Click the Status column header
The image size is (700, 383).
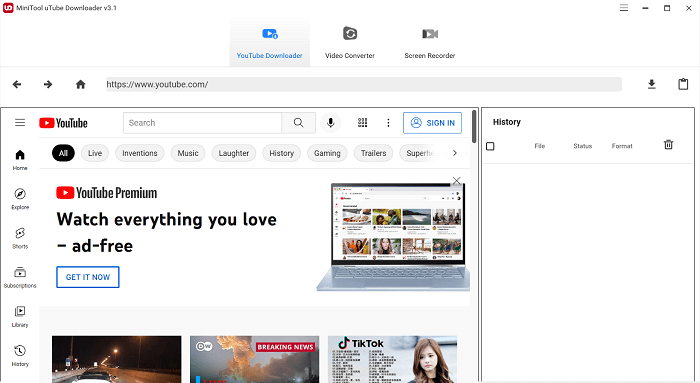(x=583, y=146)
